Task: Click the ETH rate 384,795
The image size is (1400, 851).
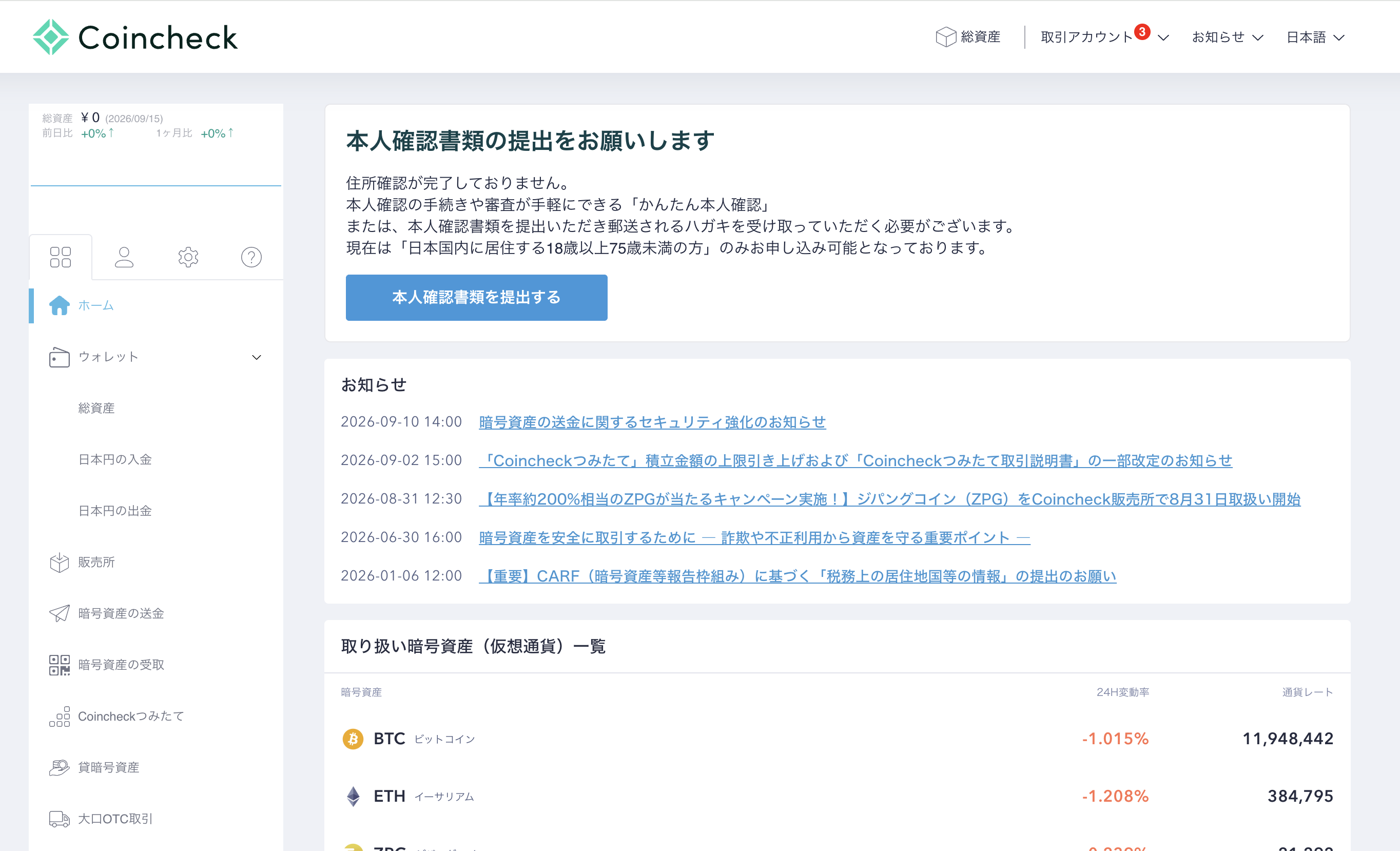Action: [x=1300, y=797]
